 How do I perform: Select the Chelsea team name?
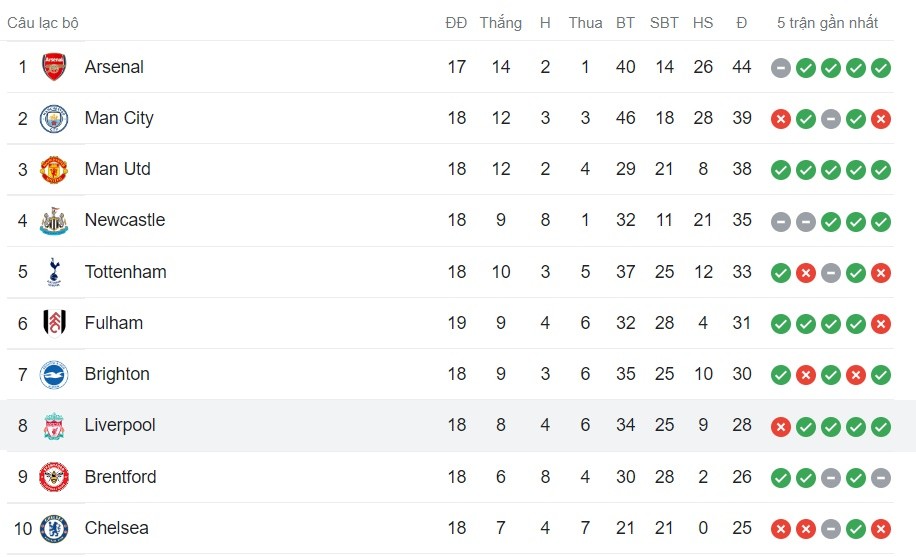pos(117,528)
